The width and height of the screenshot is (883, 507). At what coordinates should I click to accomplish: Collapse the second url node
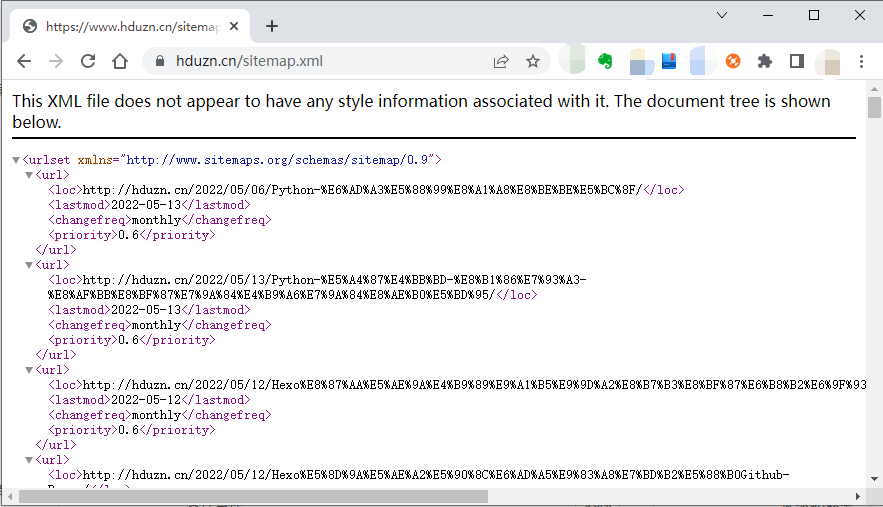click(29, 265)
